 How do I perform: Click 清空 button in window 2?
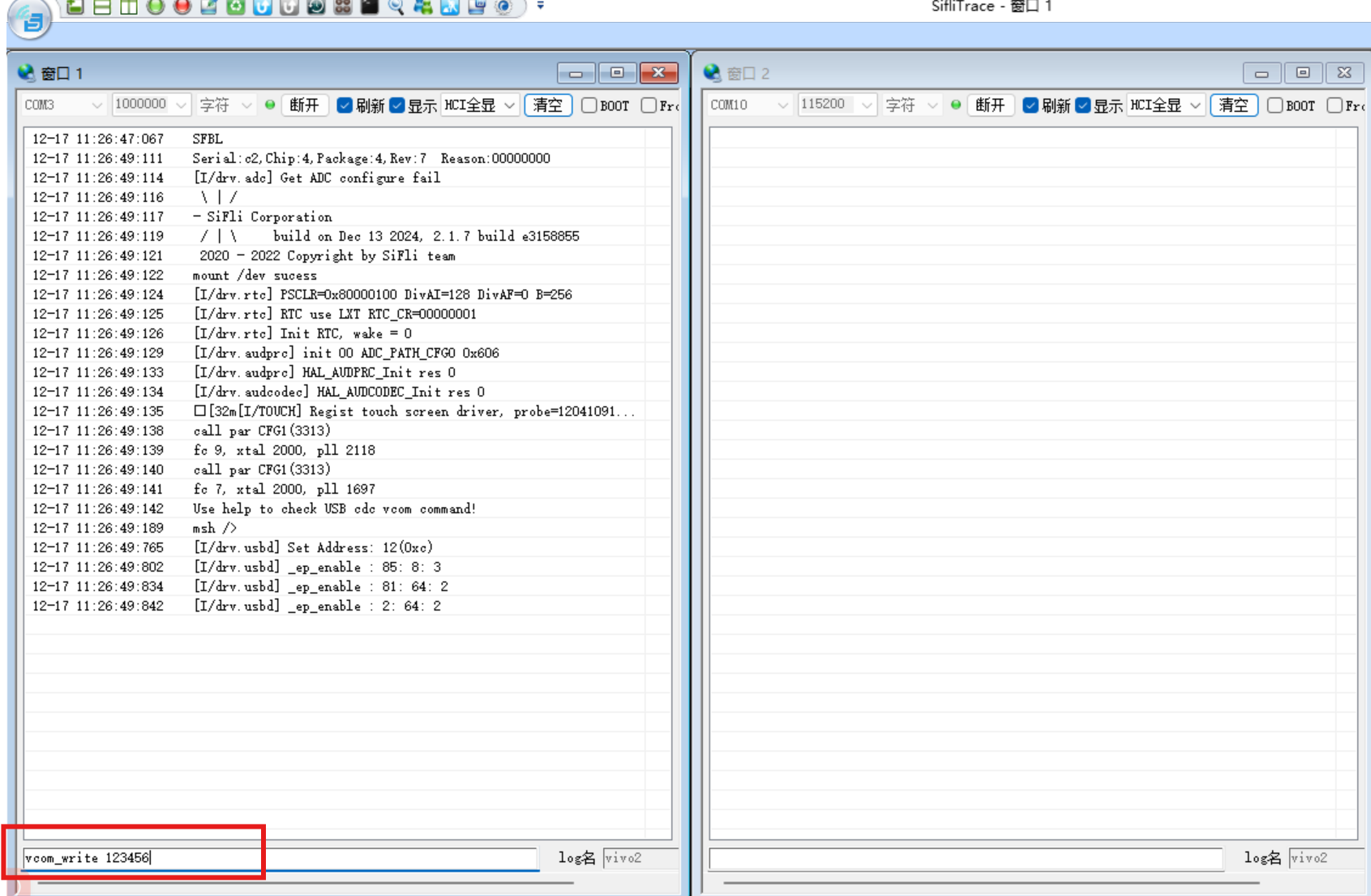click(x=1233, y=105)
